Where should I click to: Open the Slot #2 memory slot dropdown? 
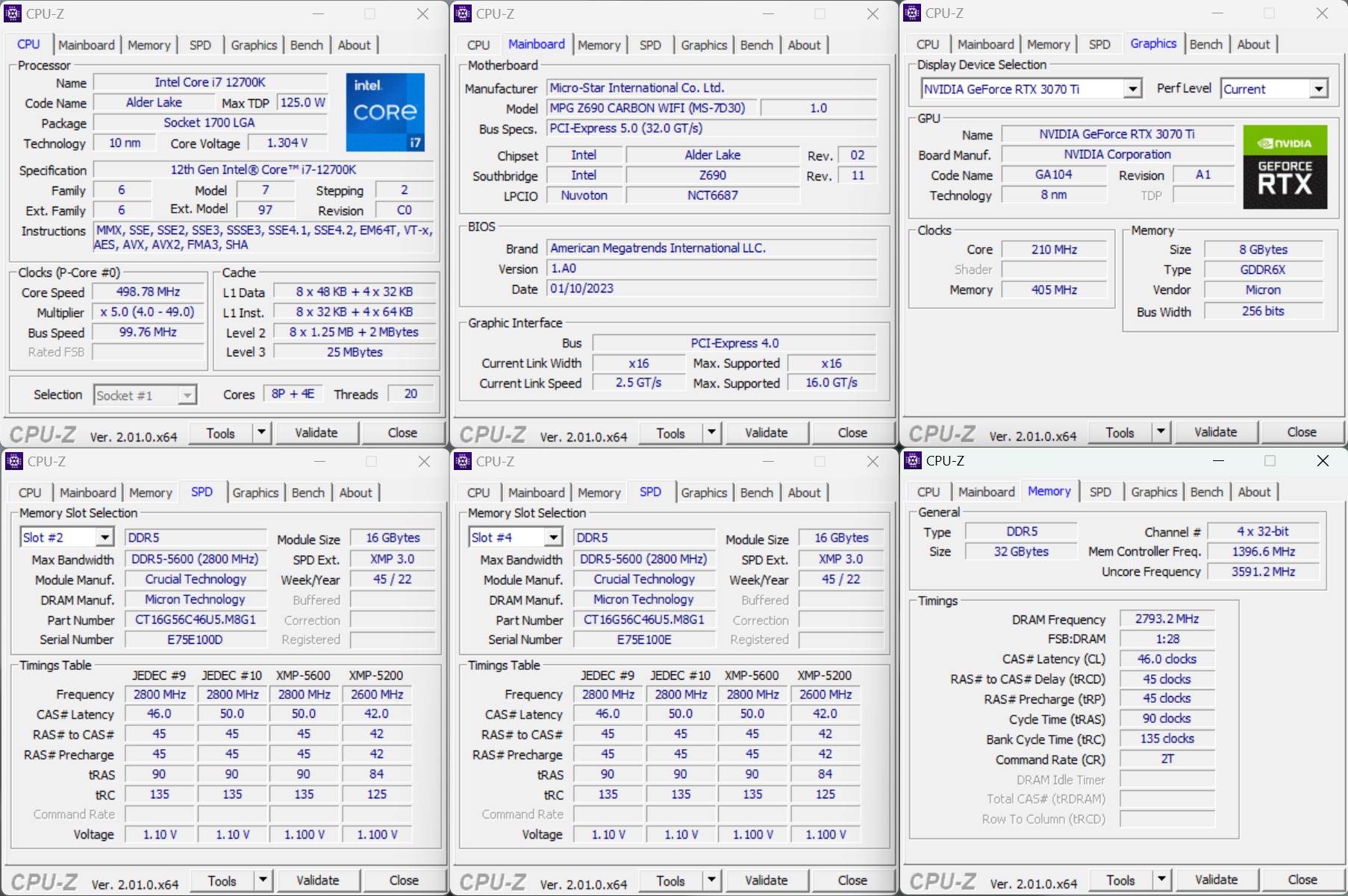tap(104, 537)
